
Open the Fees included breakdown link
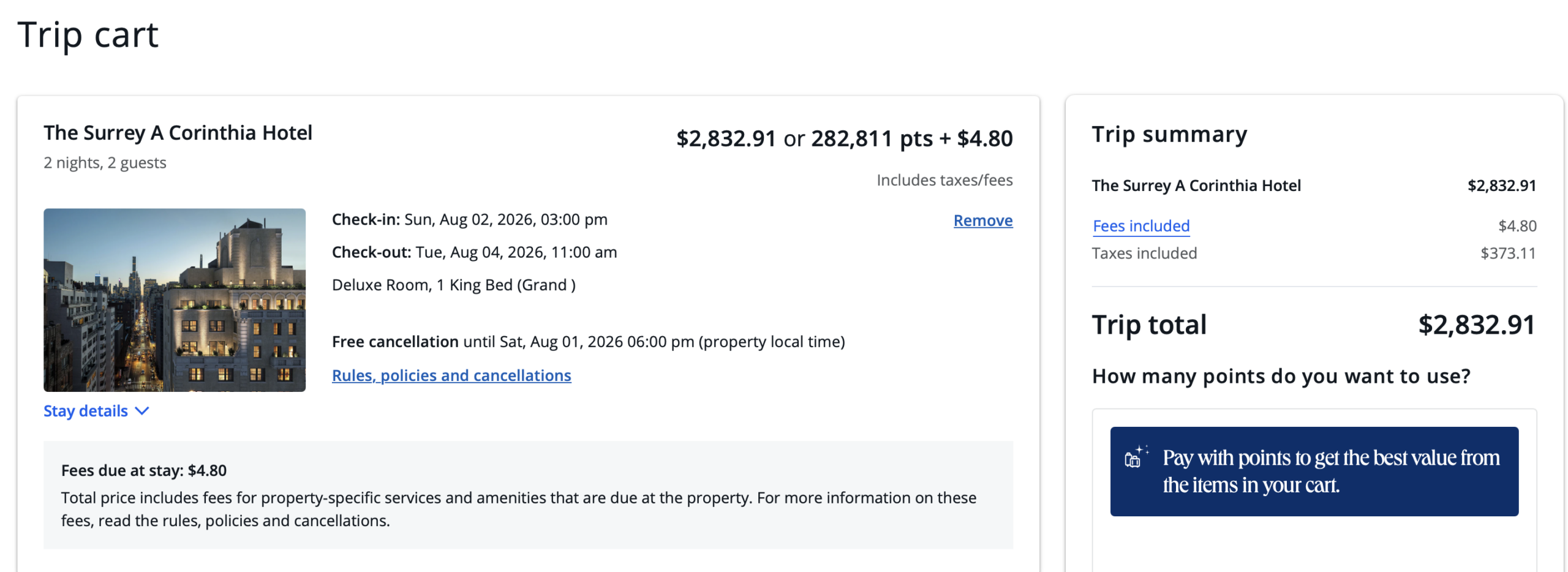[1140, 226]
